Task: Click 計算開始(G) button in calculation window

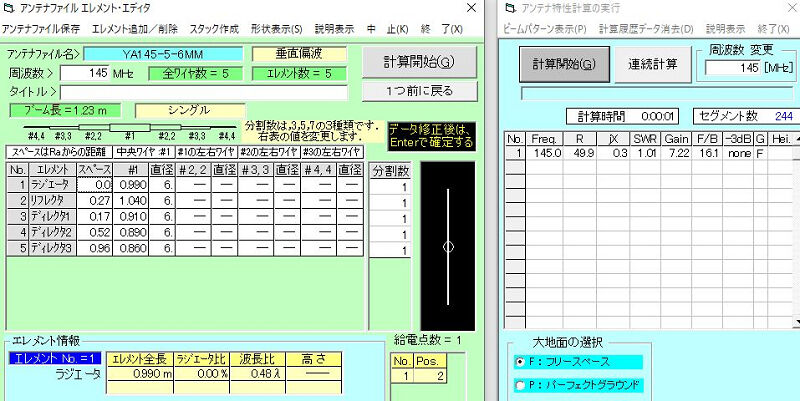Action: click(564, 64)
